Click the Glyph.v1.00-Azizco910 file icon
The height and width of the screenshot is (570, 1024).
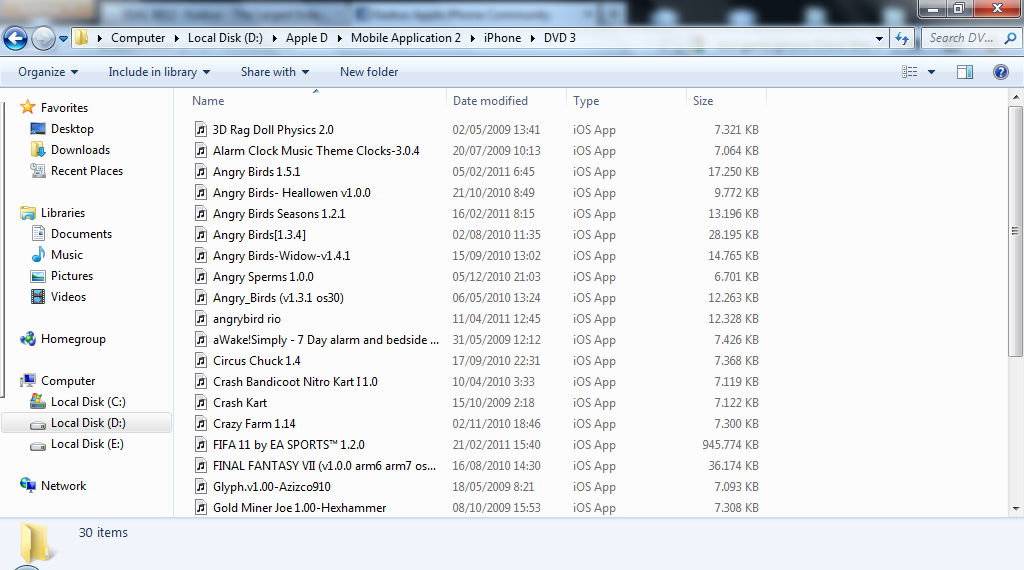tap(201, 486)
